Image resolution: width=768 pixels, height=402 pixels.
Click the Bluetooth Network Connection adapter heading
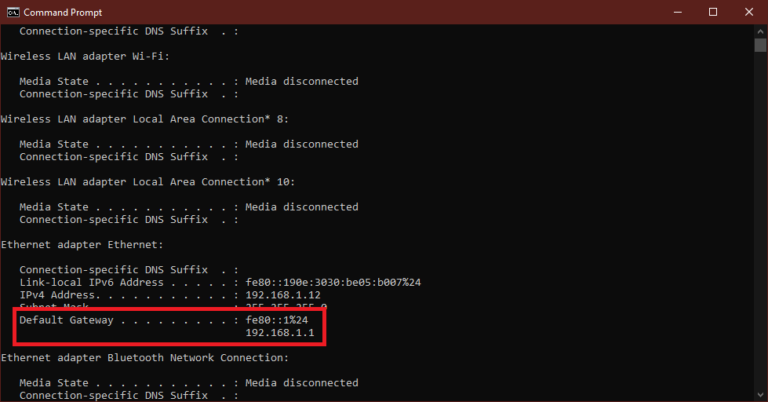144,357
